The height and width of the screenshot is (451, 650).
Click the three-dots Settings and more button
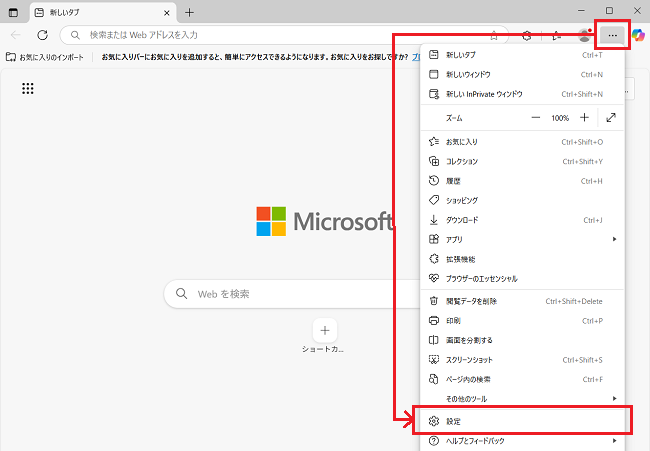(x=613, y=35)
